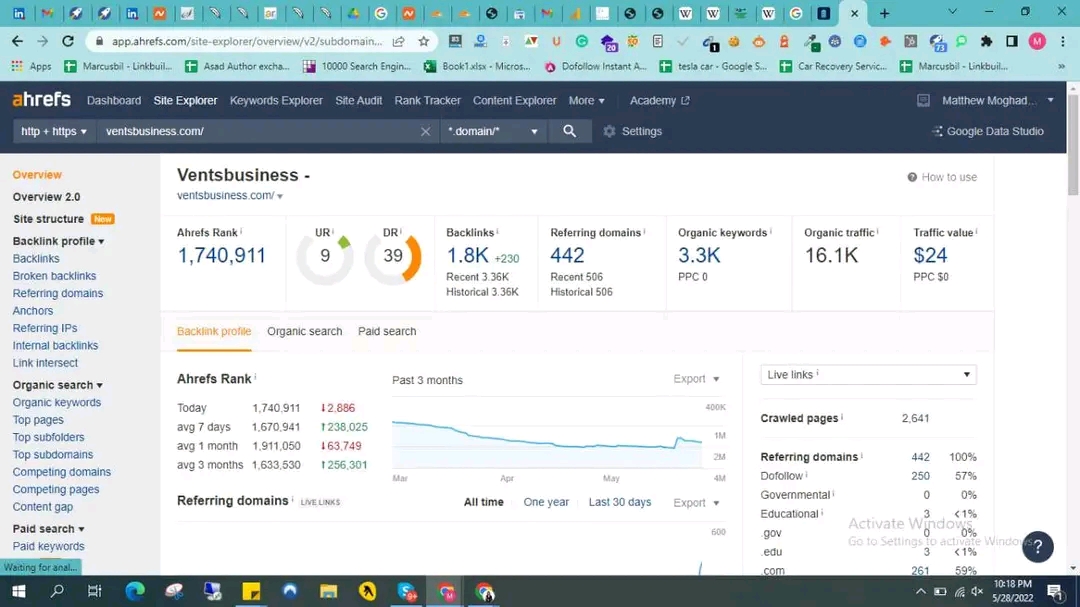Click the taskbar search magnifier

[x=57, y=591]
